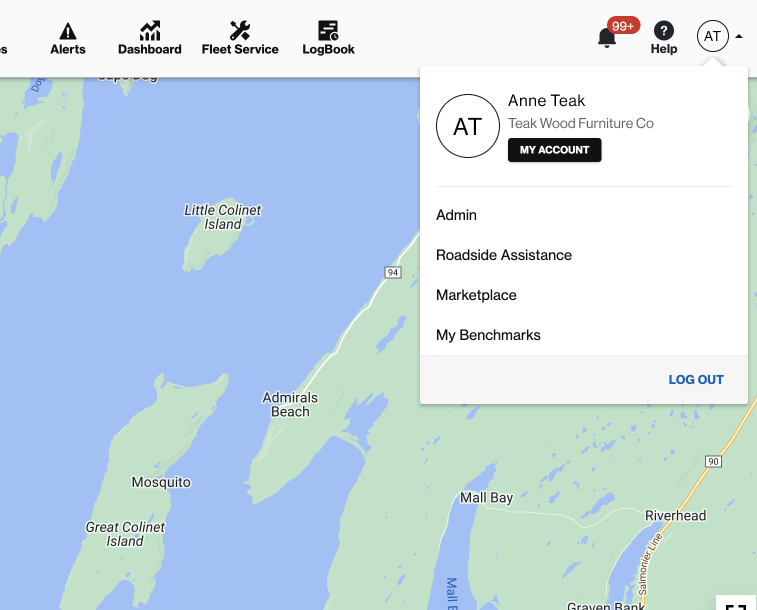Click the Route 94 highway marker
Viewport: 757px width, 610px height.
pos(393,272)
